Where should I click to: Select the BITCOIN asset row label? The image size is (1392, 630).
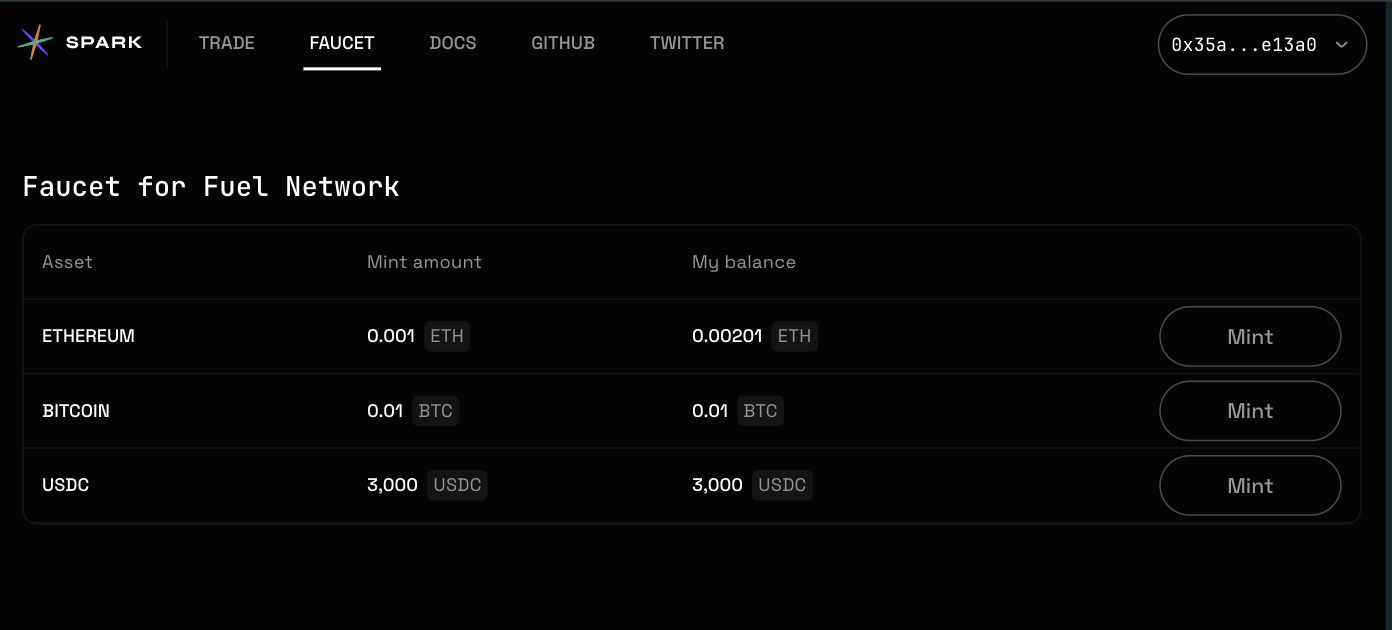[76, 411]
